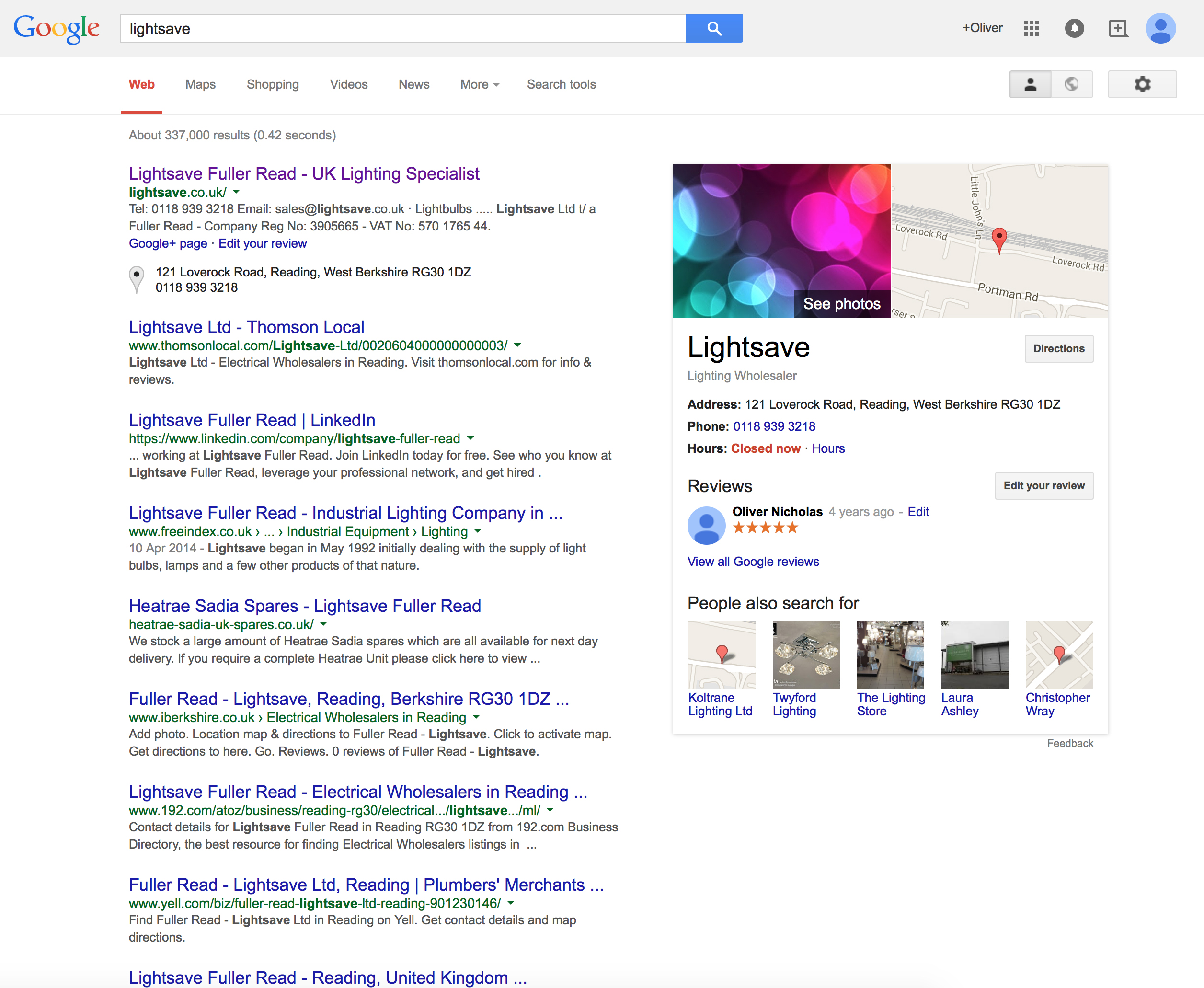Image resolution: width=1204 pixels, height=988 pixels.
Task: Open dropdown arrow beside thomsonlocal URL
Action: coord(517,345)
